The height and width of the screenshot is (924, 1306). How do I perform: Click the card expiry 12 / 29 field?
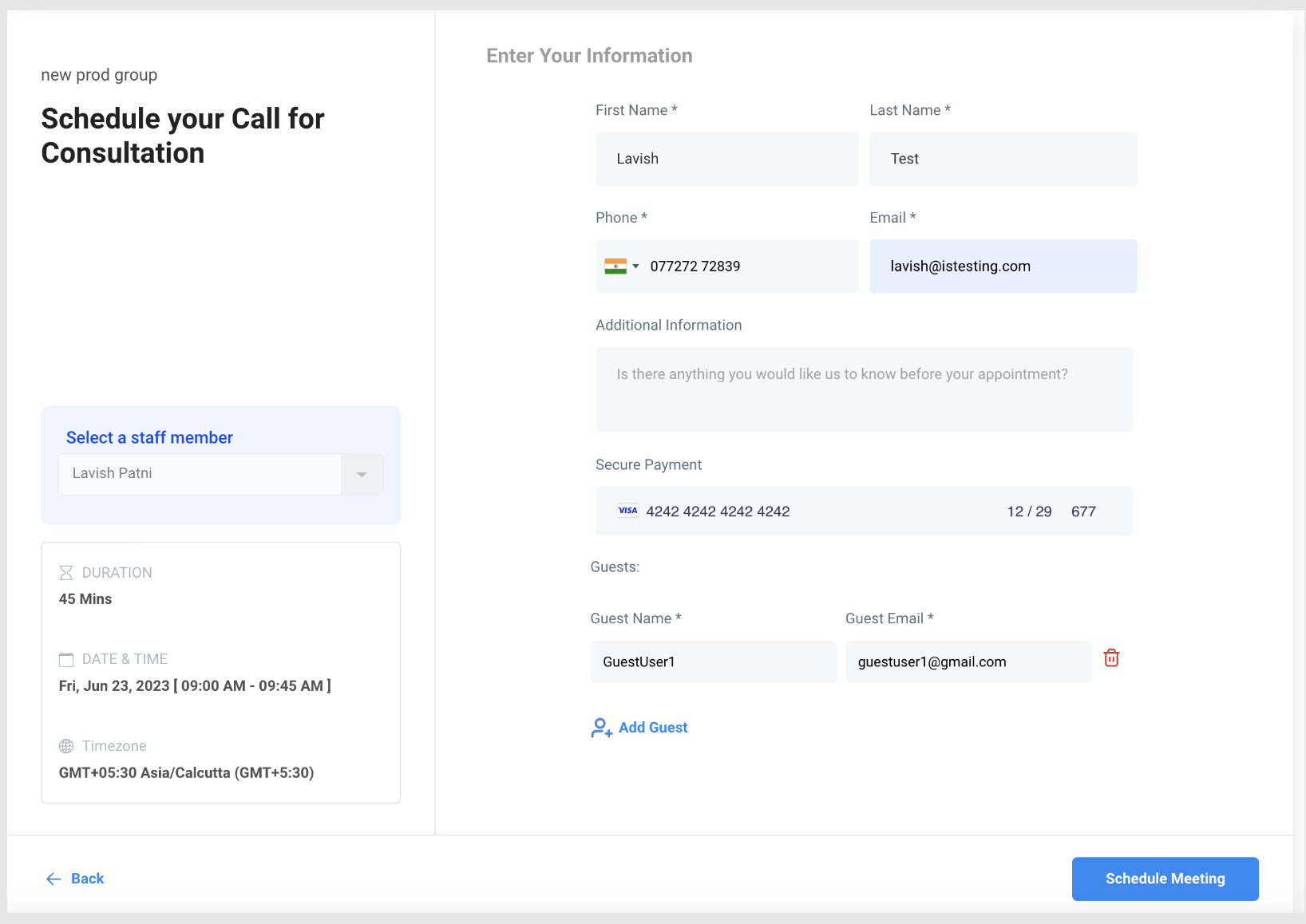(x=1029, y=511)
